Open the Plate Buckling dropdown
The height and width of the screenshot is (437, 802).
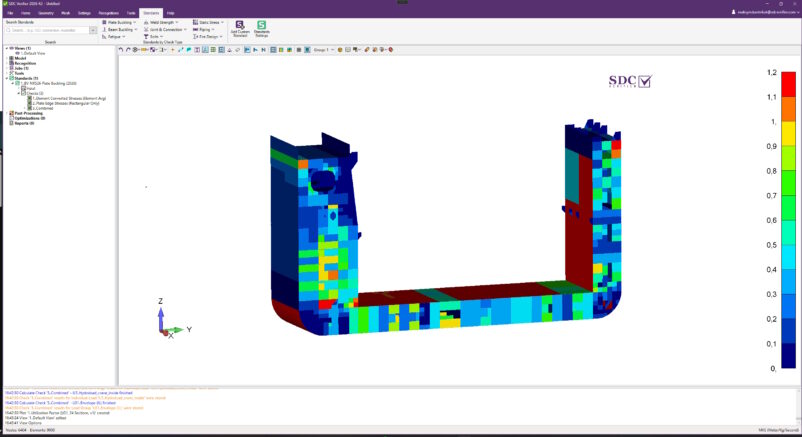pyautogui.click(x=119, y=23)
